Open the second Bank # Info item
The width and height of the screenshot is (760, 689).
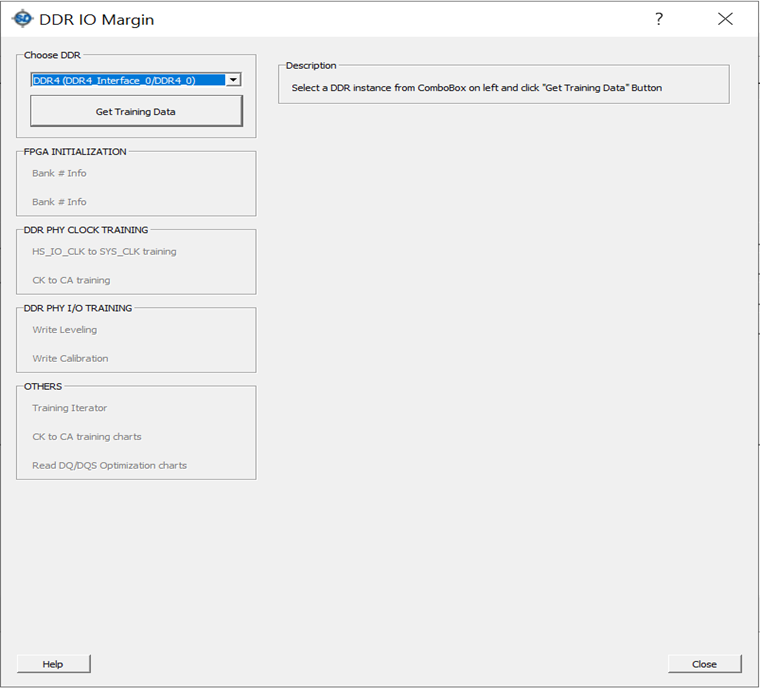[x=59, y=202]
